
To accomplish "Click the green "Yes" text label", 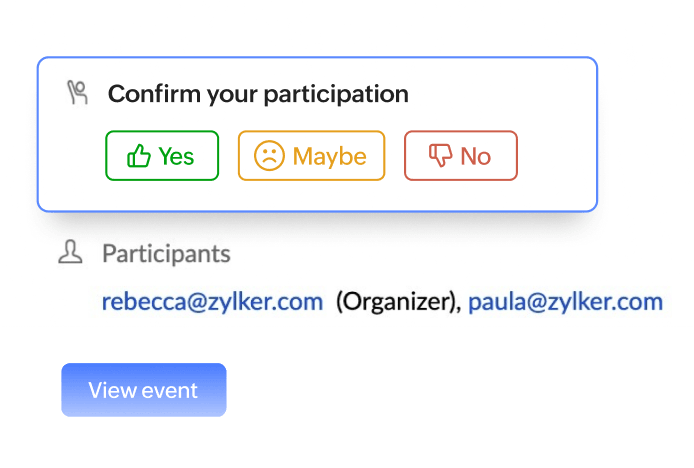I will click(176, 156).
